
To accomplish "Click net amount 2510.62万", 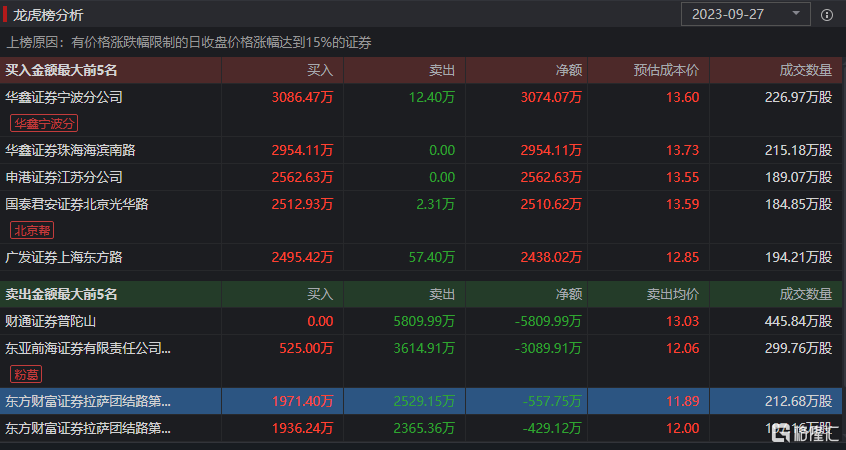I will click(551, 204).
